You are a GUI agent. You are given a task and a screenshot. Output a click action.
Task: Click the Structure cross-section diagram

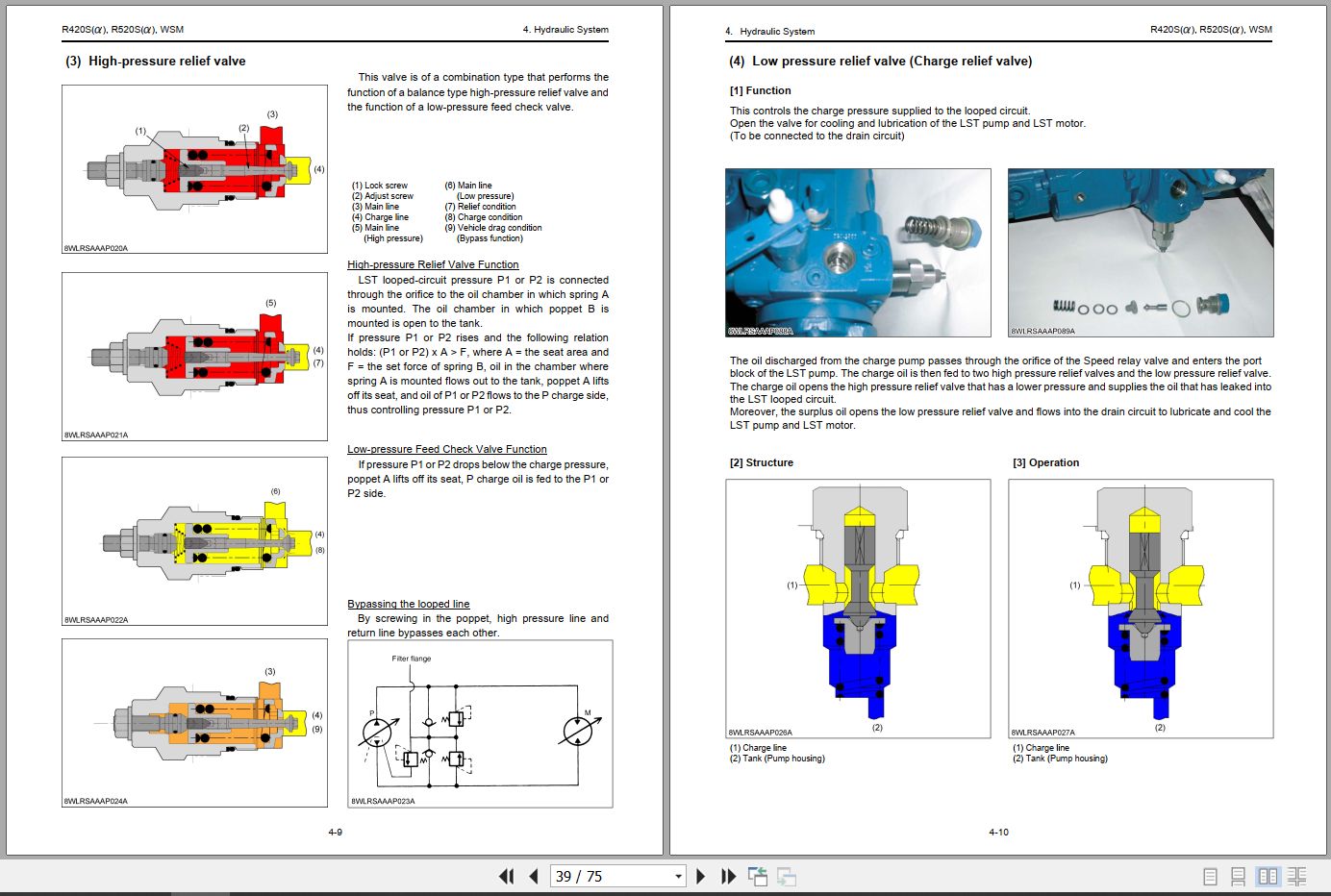pos(857,608)
